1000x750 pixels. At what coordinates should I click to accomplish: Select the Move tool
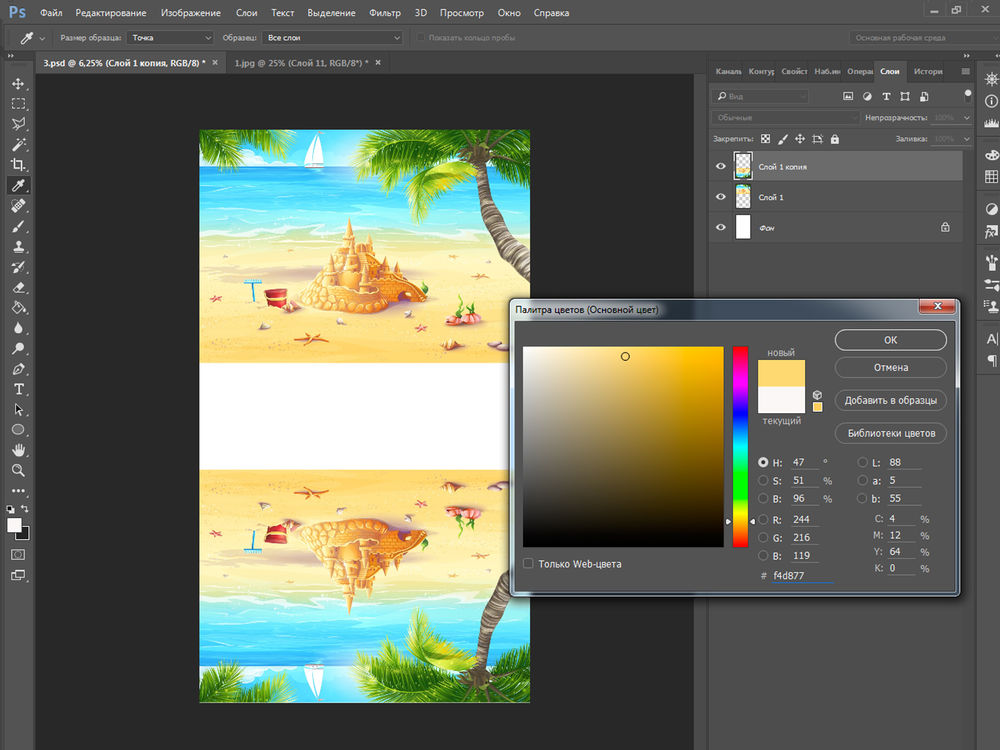click(x=18, y=83)
